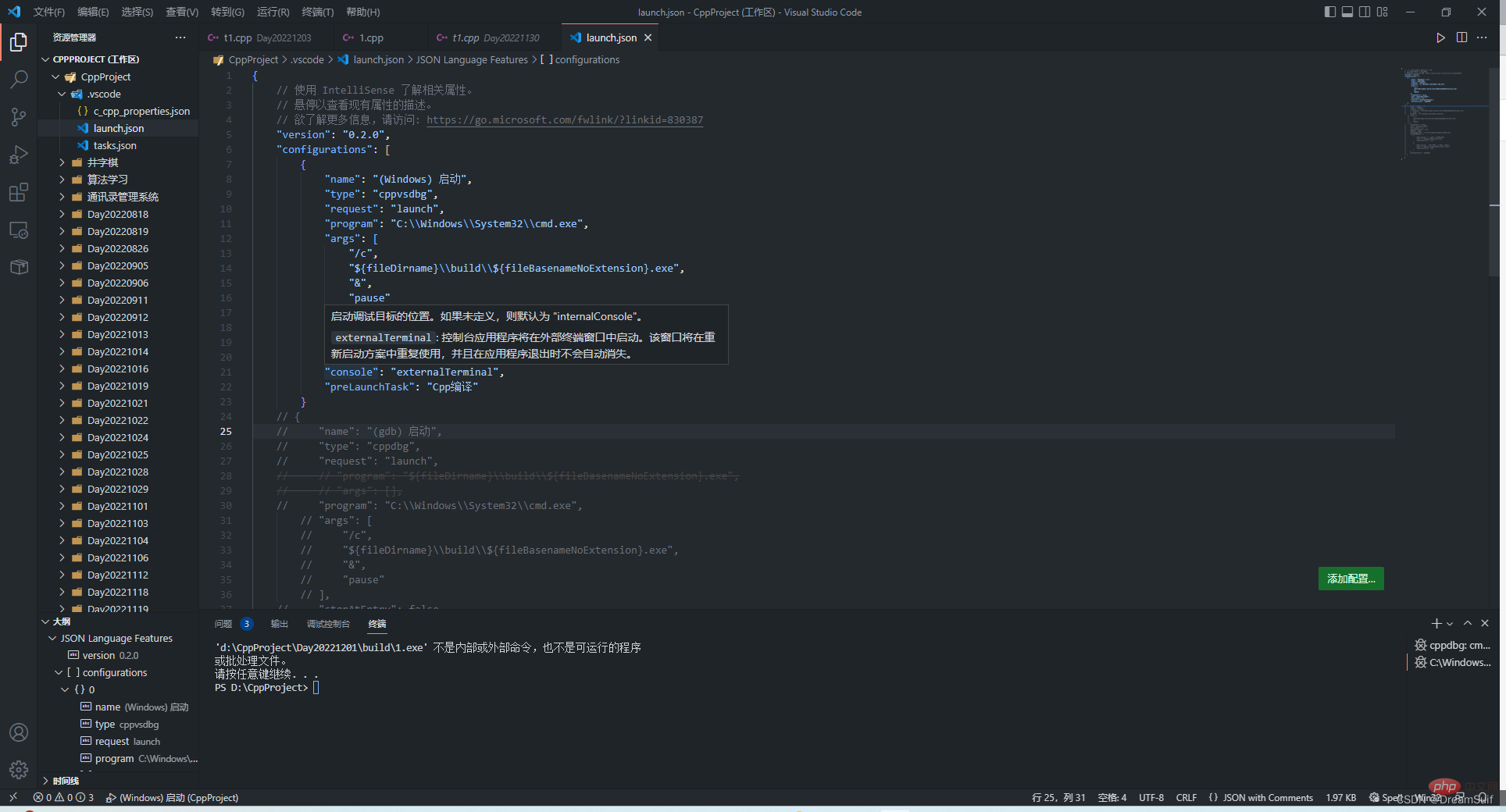Screen dimensions: 1506x812
Task: Click the 添加配置... button
Action: [x=1351, y=579]
